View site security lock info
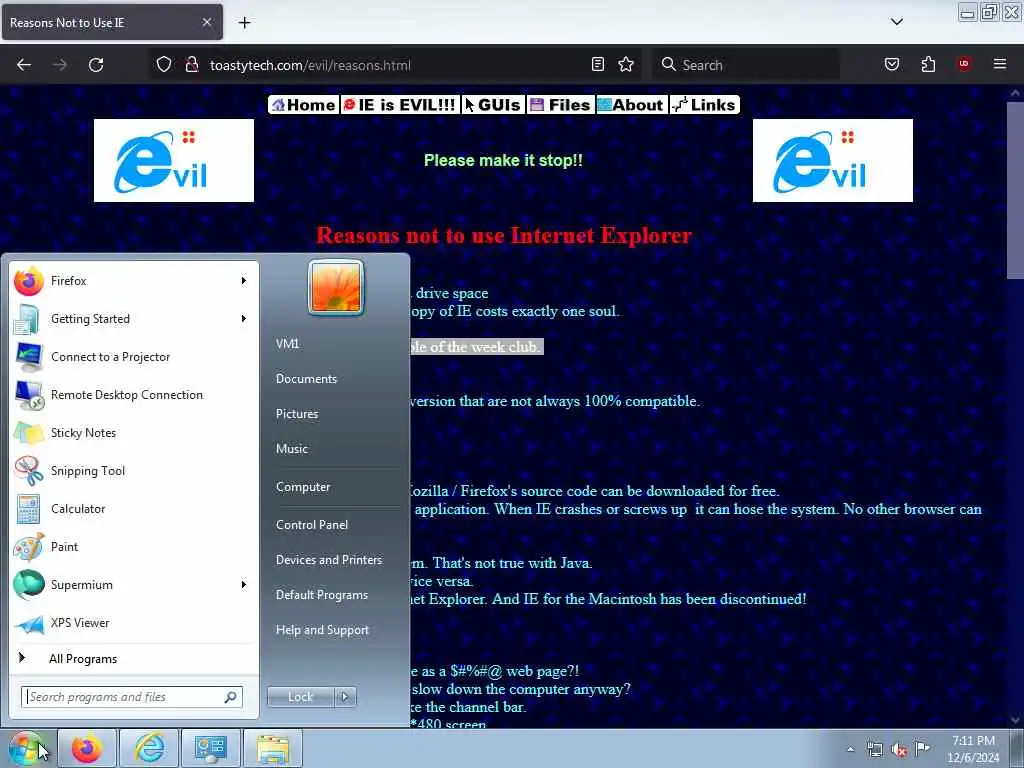The width and height of the screenshot is (1024, 768). (x=192, y=64)
